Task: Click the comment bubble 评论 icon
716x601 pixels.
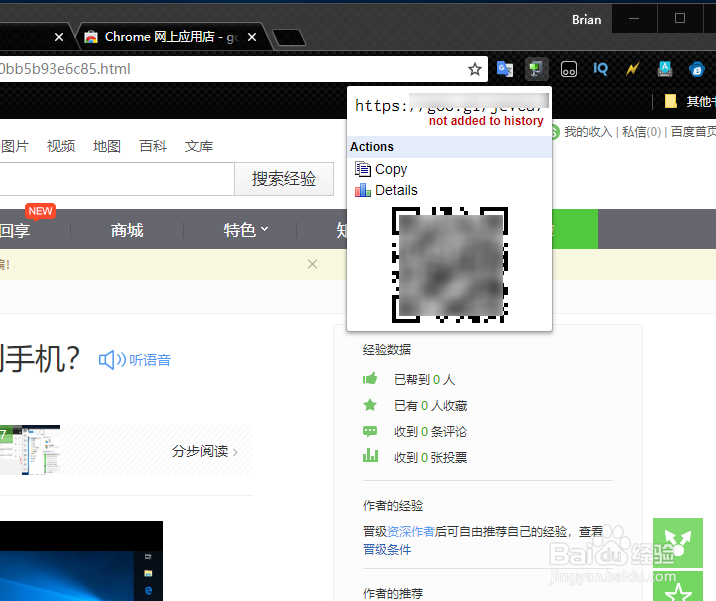Action: pos(370,431)
